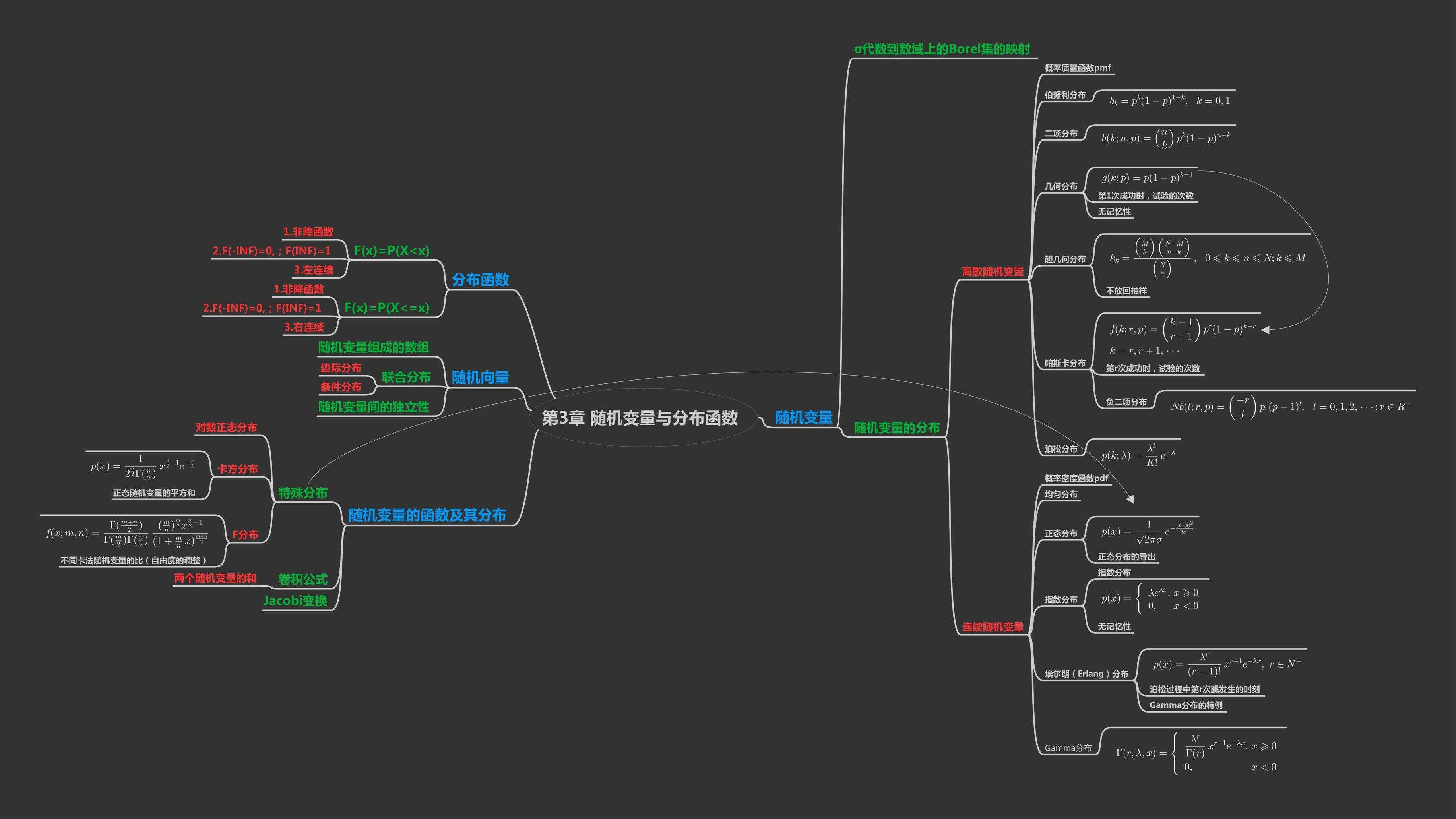Select the normal density formula with √2πσ
This screenshot has height=819, width=1456.
[x=1148, y=532]
